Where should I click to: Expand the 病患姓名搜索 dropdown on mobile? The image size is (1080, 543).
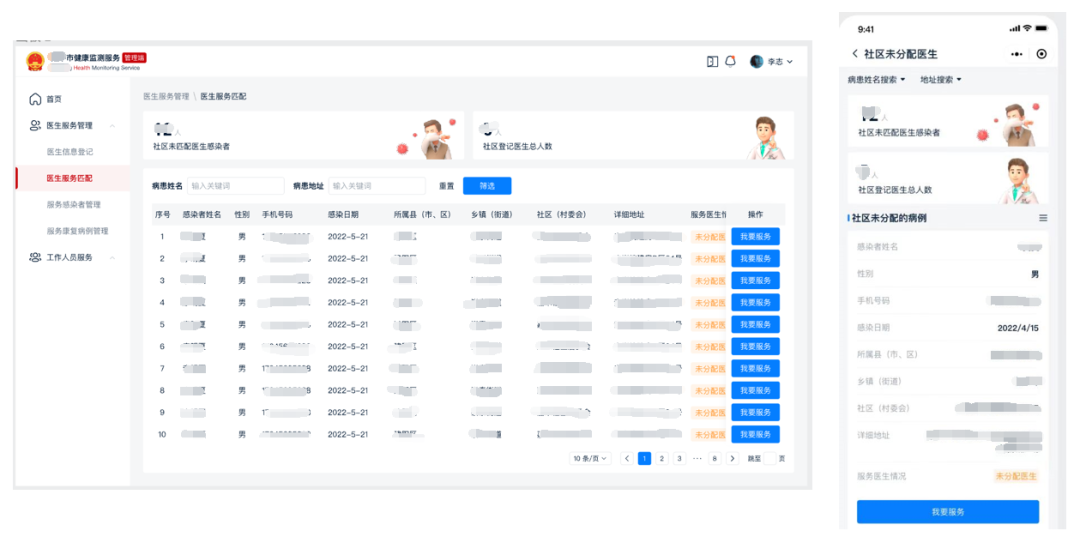876,80
